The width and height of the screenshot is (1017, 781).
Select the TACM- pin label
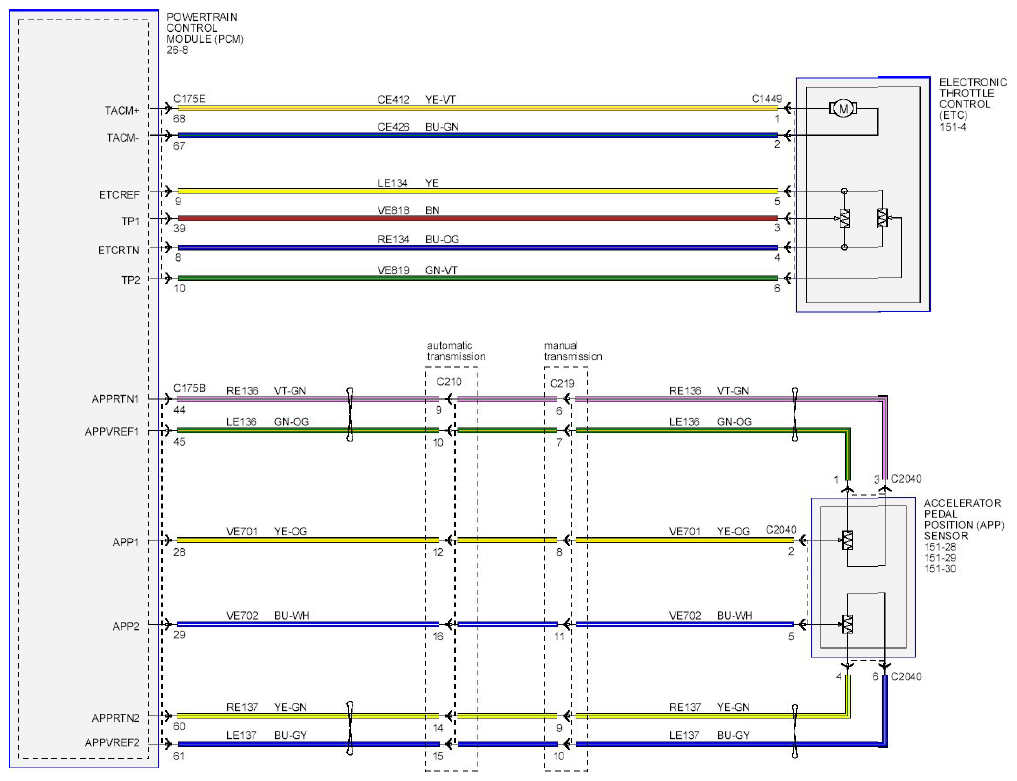[123, 138]
